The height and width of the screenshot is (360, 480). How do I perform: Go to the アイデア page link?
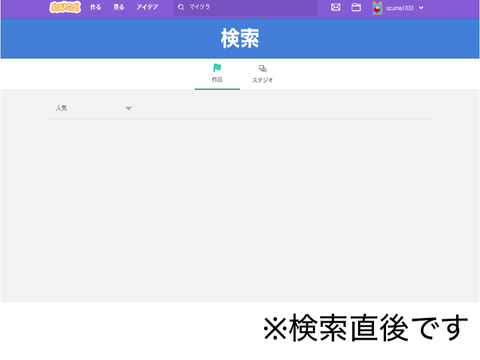point(147,7)
